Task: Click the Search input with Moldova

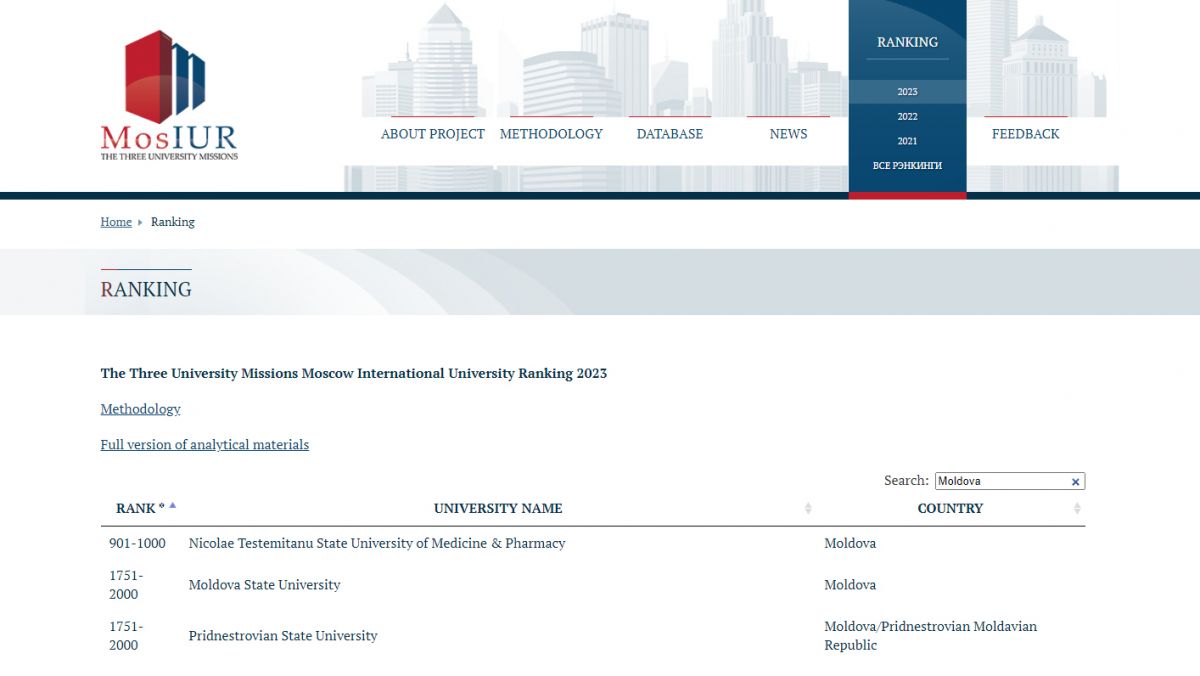Action: [x=1000, y=482]
